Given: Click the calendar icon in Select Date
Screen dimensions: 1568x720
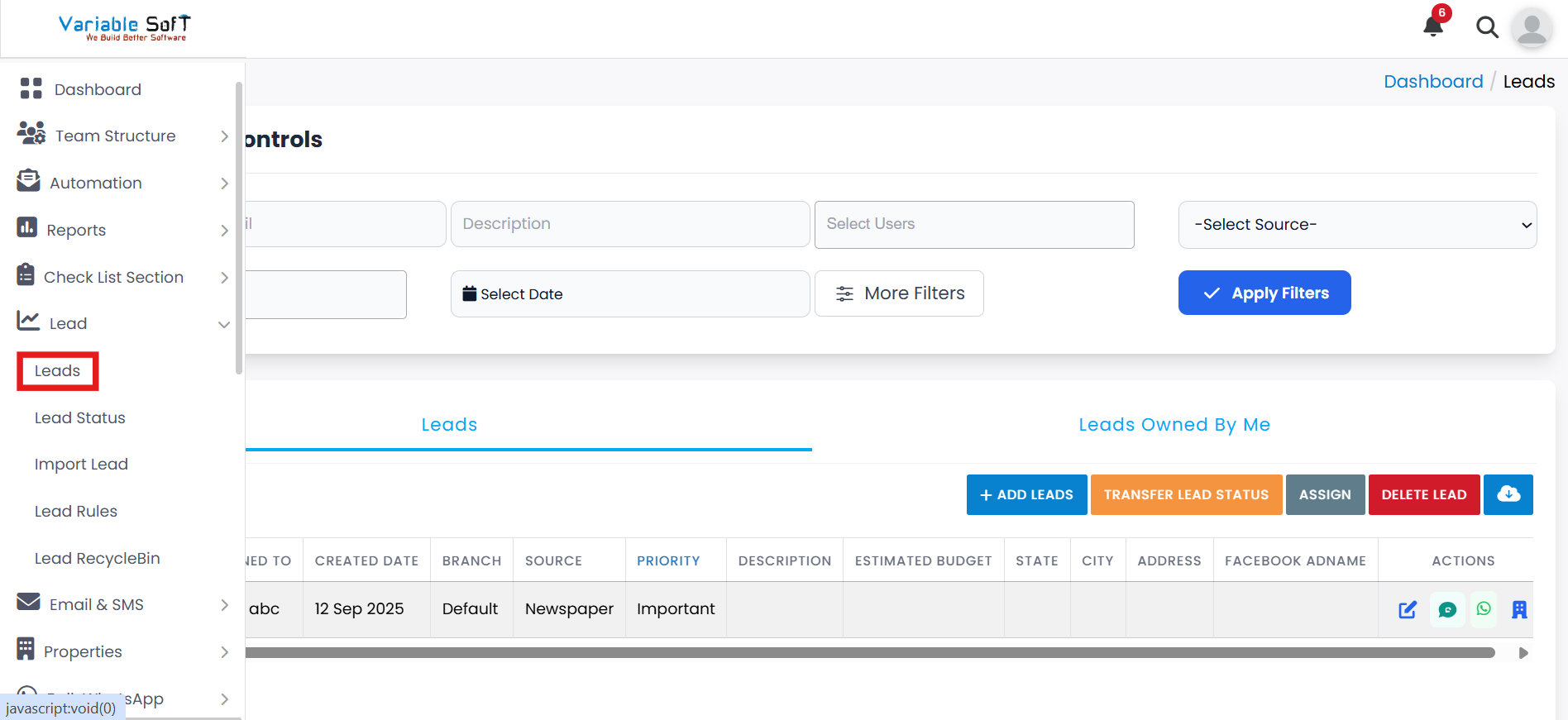Looking at the screenshot, I should click(x=470, y=293).
